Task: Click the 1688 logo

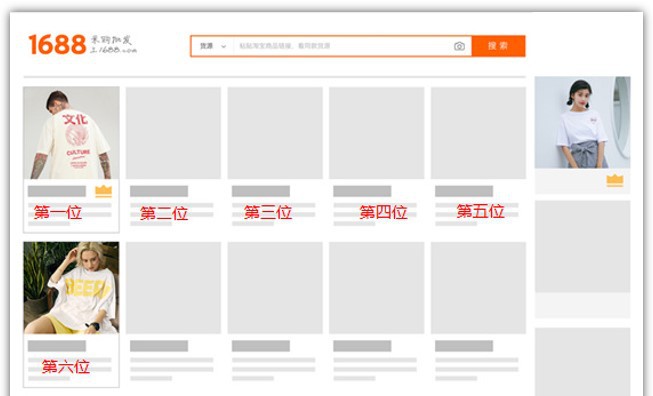Action: 82,44
